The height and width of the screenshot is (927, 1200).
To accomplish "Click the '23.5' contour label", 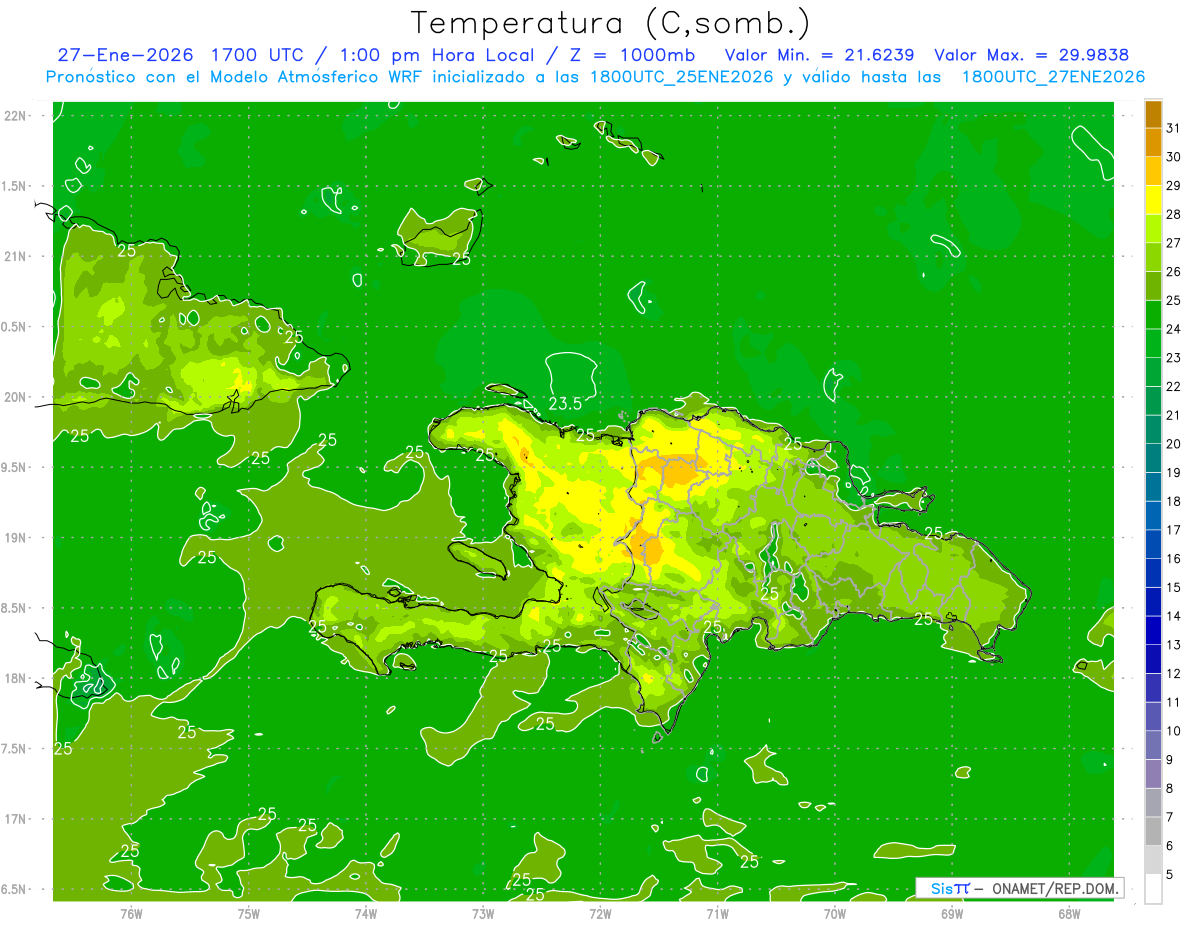I will (566, 404).
